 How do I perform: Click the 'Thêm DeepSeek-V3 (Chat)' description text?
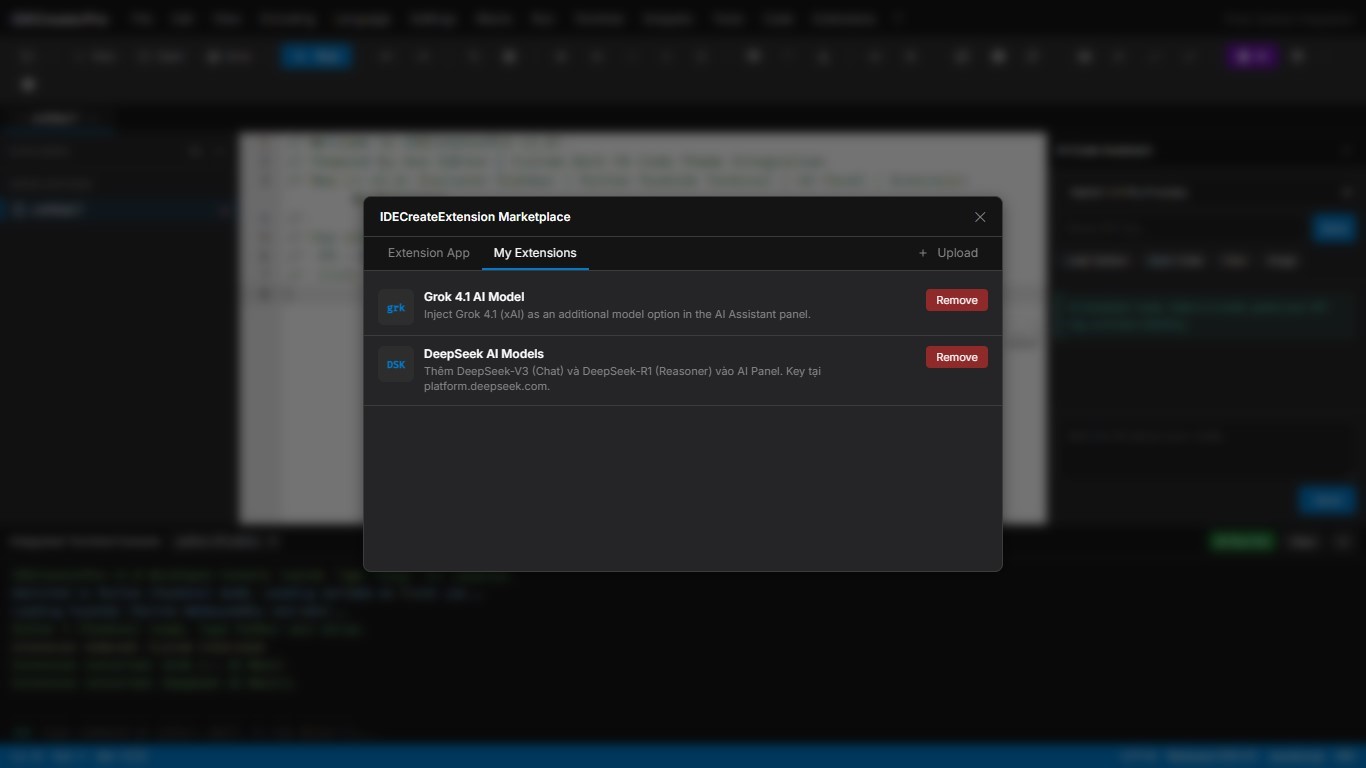point(622,378)
